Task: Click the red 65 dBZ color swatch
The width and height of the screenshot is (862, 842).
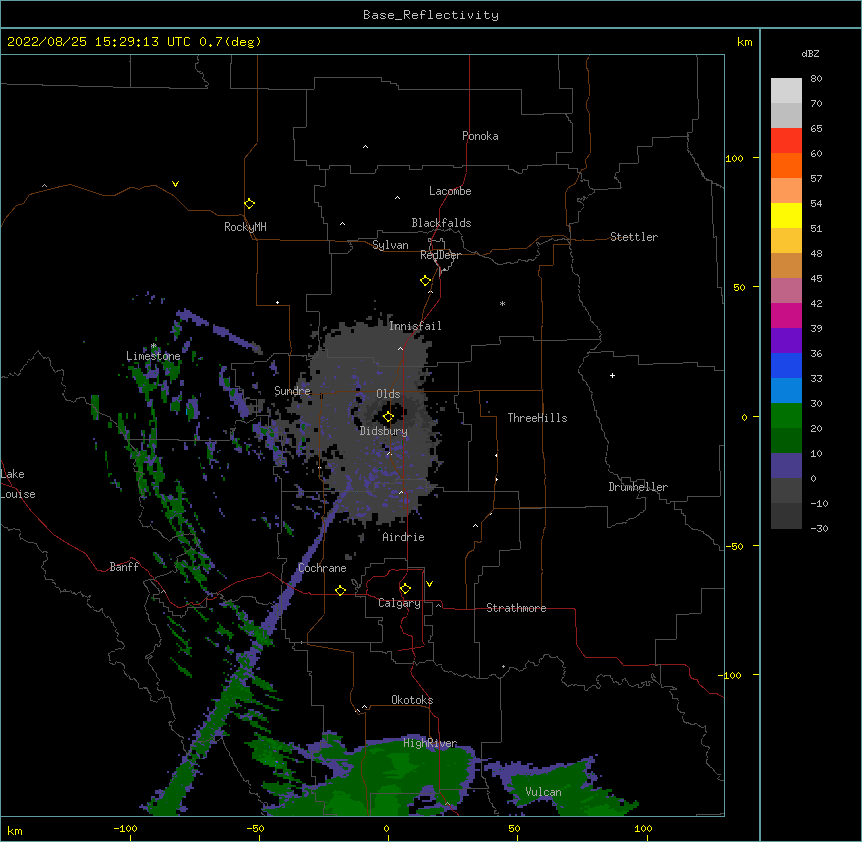Action: pos(786,141)
